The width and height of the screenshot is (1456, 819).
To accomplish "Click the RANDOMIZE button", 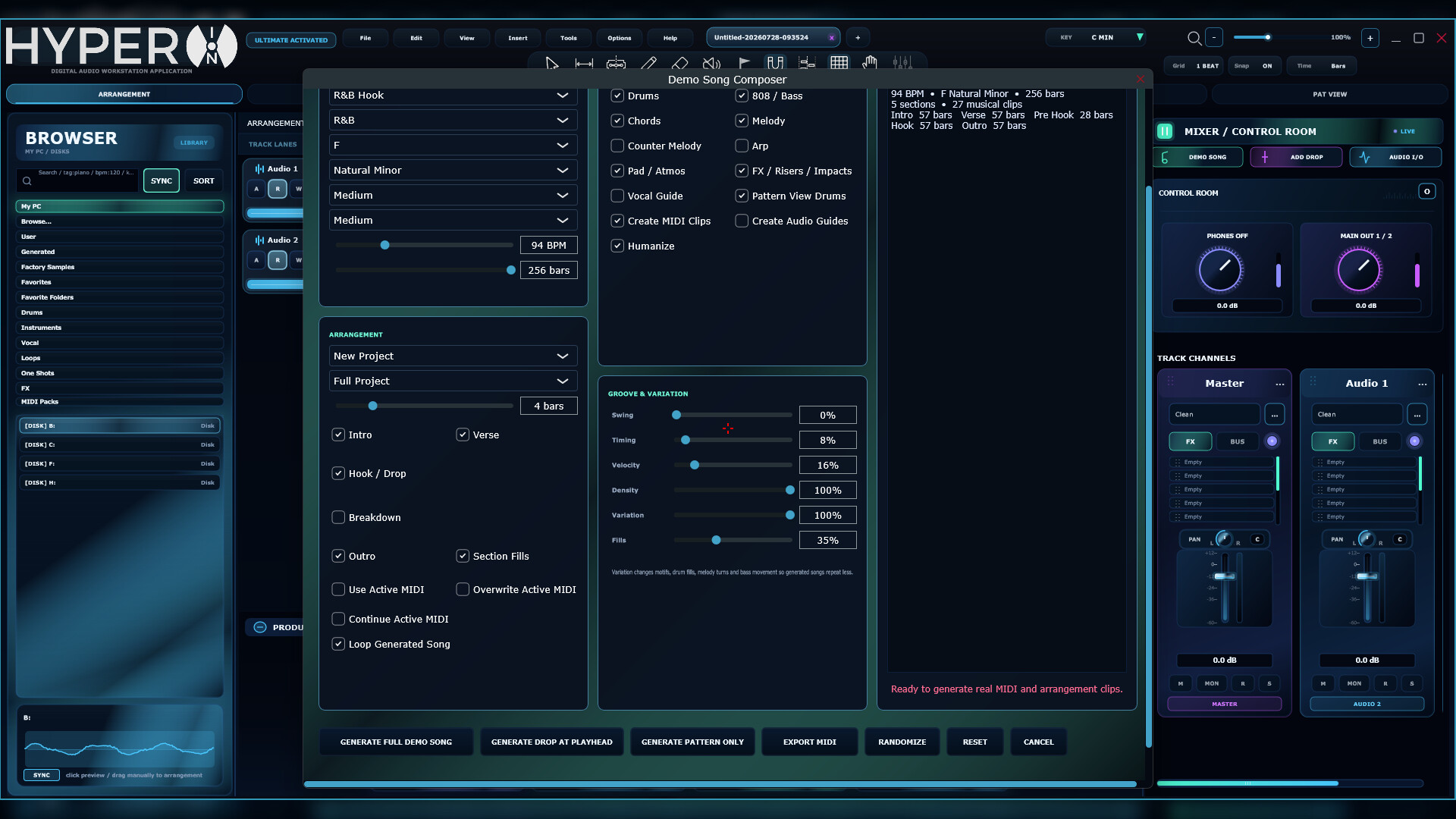I will coord(902,742).
